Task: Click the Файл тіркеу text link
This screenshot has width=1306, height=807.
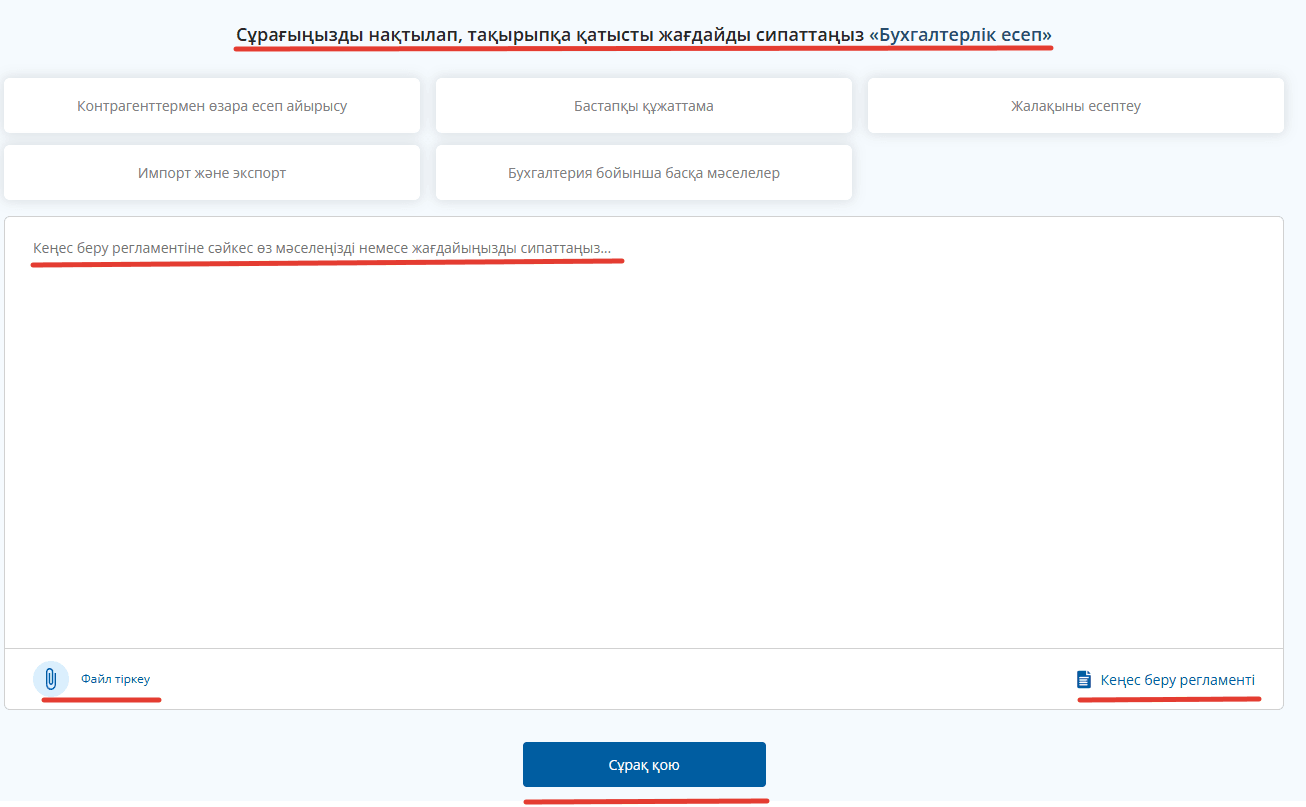Action: point(115,679)
